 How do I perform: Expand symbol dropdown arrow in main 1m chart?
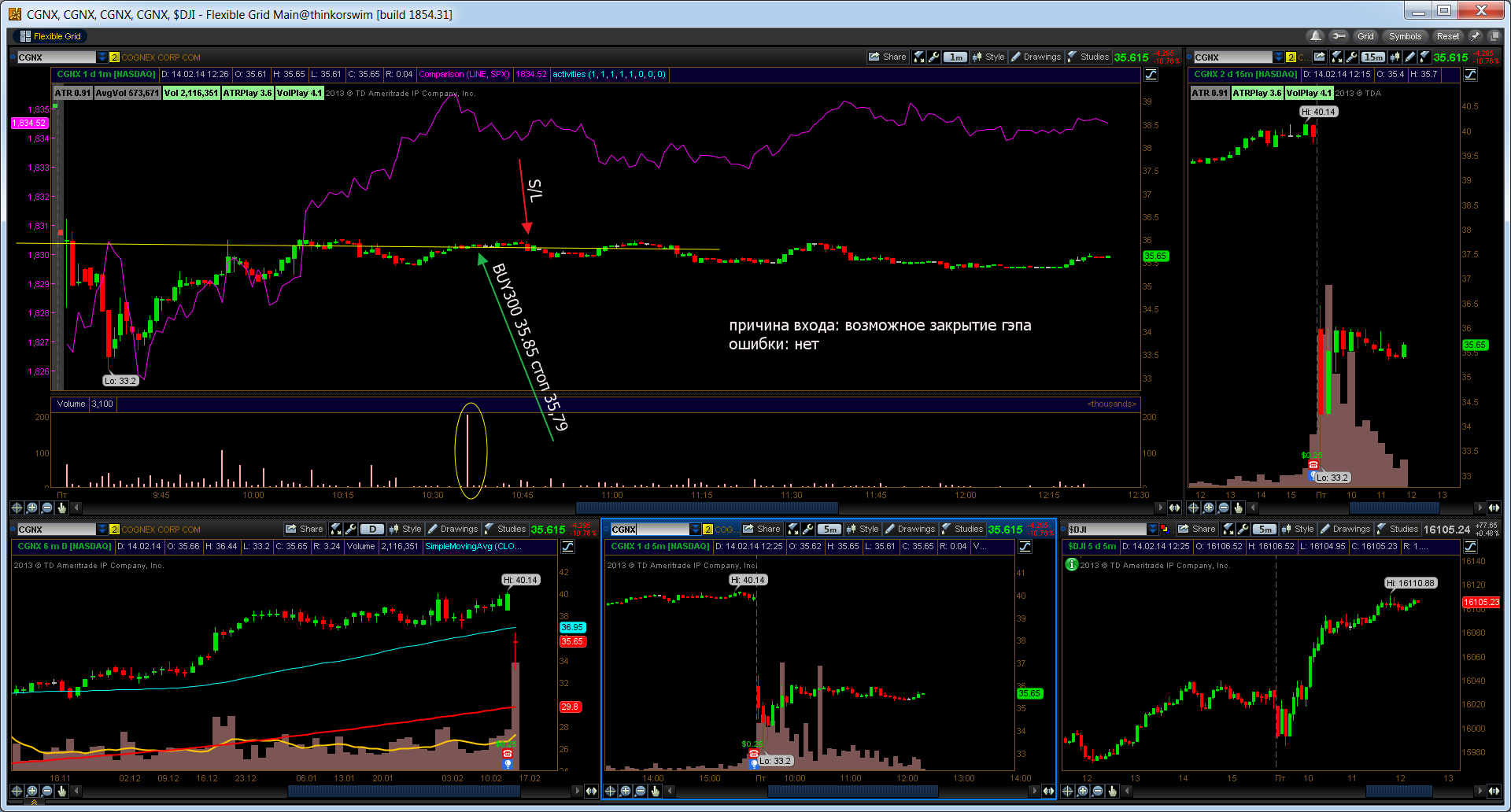(102, 57)
